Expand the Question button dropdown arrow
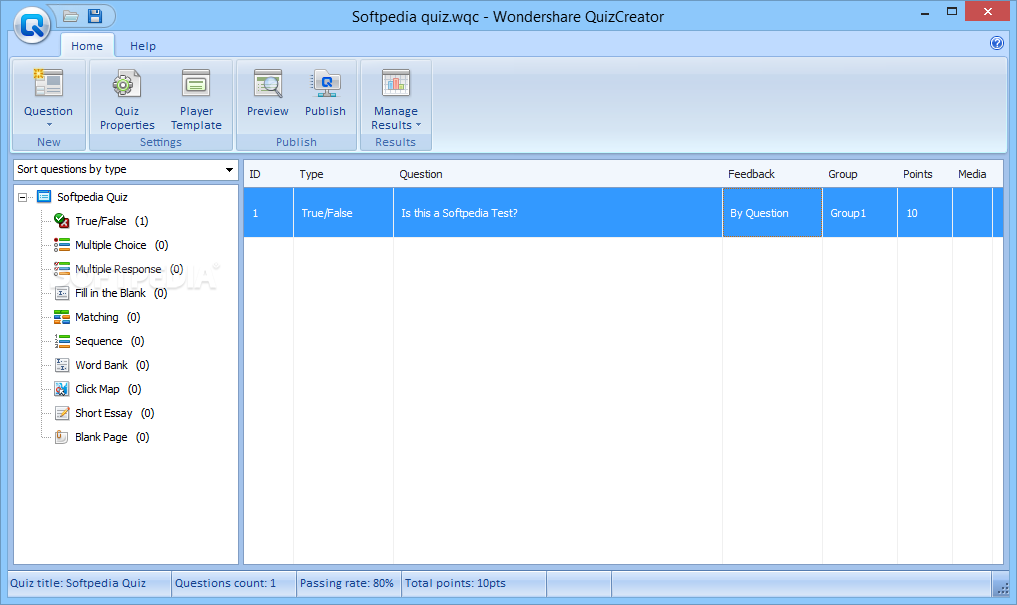This screenshot has height=605, width=1017. click(49, 125)
